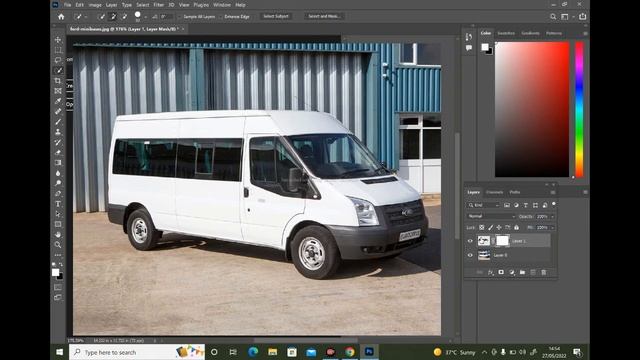Select the Hand tool
Screen dimensions: 640x360
(58, 234)
